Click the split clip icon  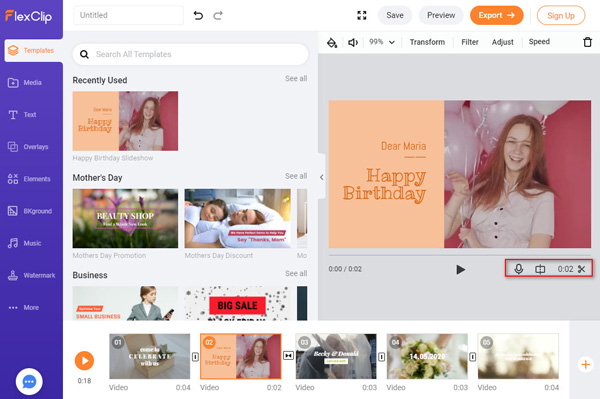click(540, 269)
